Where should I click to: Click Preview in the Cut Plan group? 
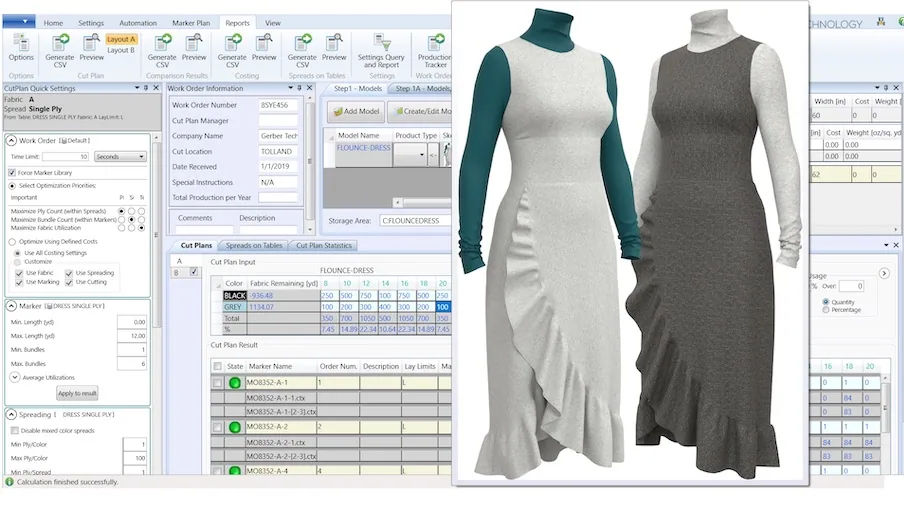91,48
